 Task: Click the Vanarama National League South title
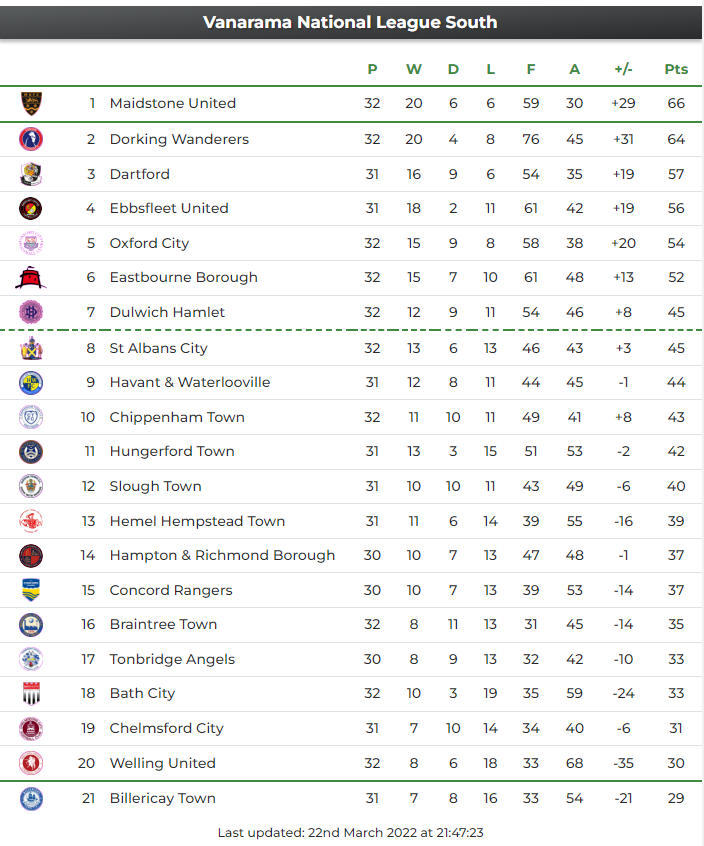(x=350, y=22)
